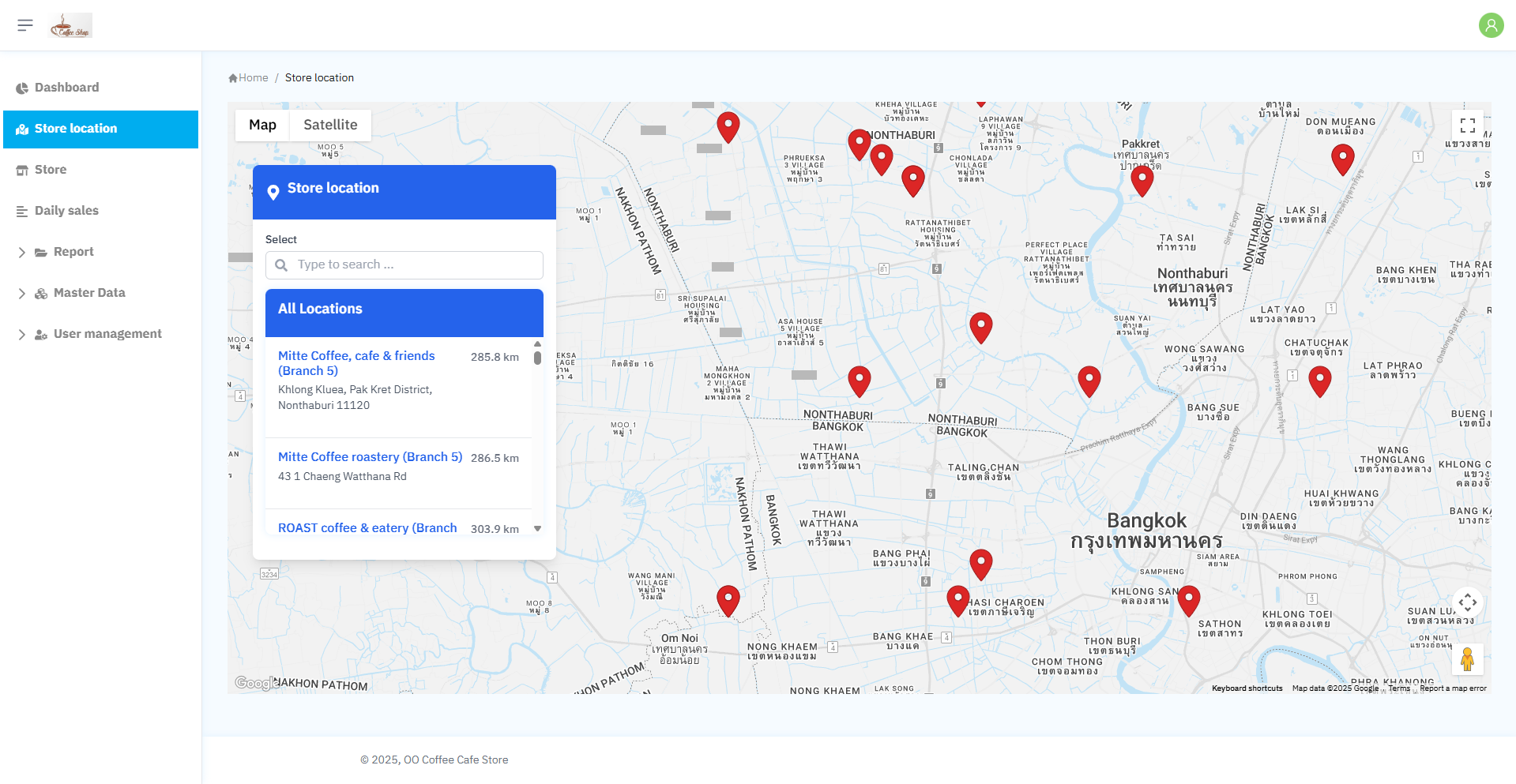Click the Store shop icon in sidebar
The width and height of the screenshot is (1516, 784).
tap(22, 170)
